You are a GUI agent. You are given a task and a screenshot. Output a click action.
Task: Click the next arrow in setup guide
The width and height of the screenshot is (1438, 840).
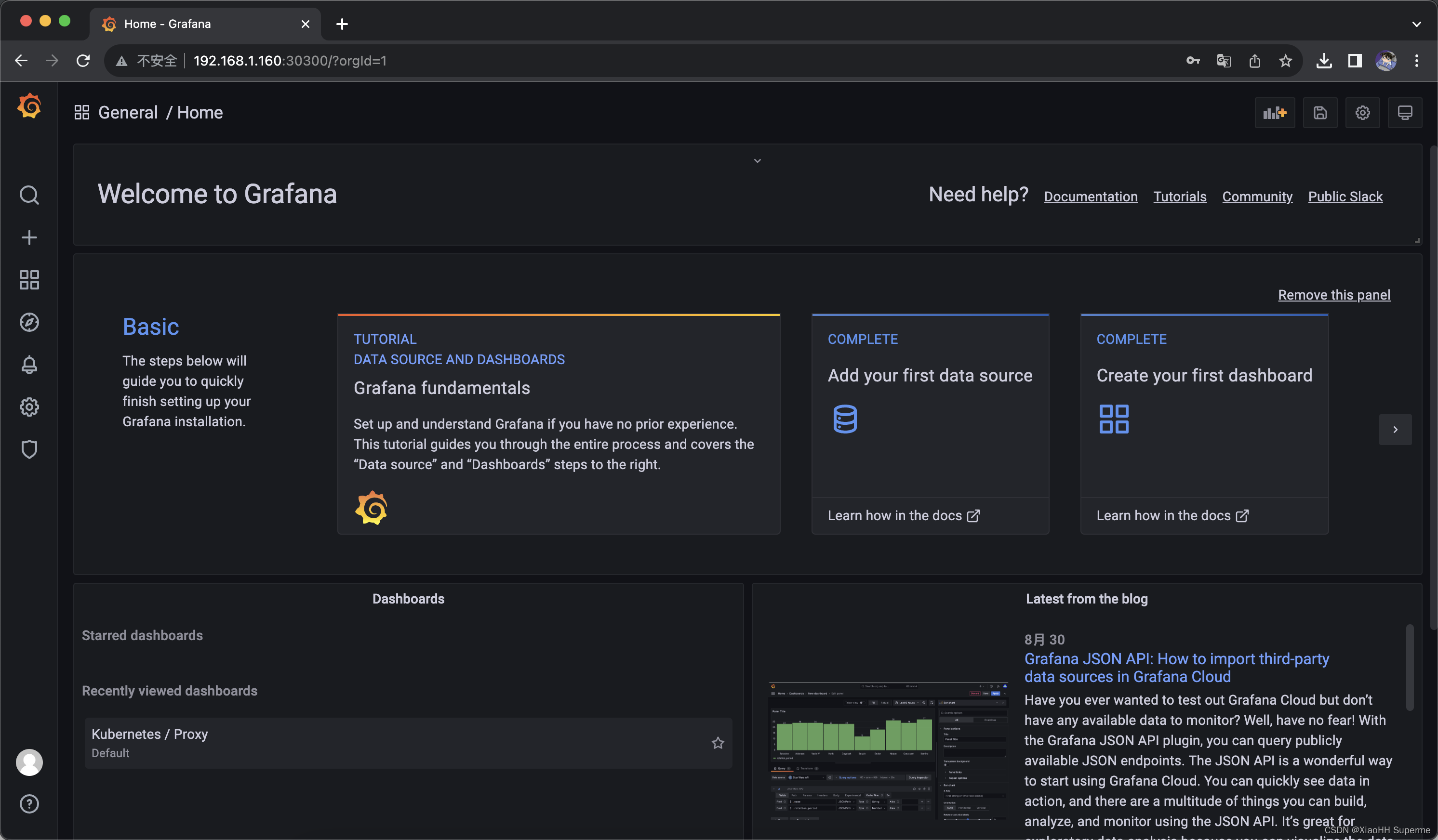(1395, 430)
